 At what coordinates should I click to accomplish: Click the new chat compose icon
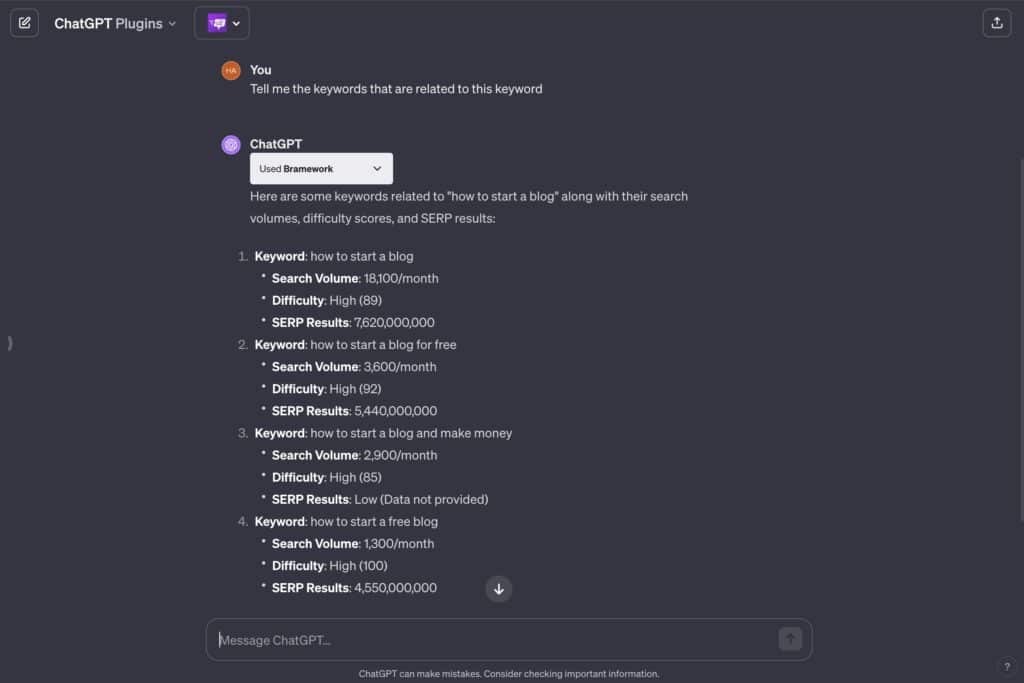point(24,23)
